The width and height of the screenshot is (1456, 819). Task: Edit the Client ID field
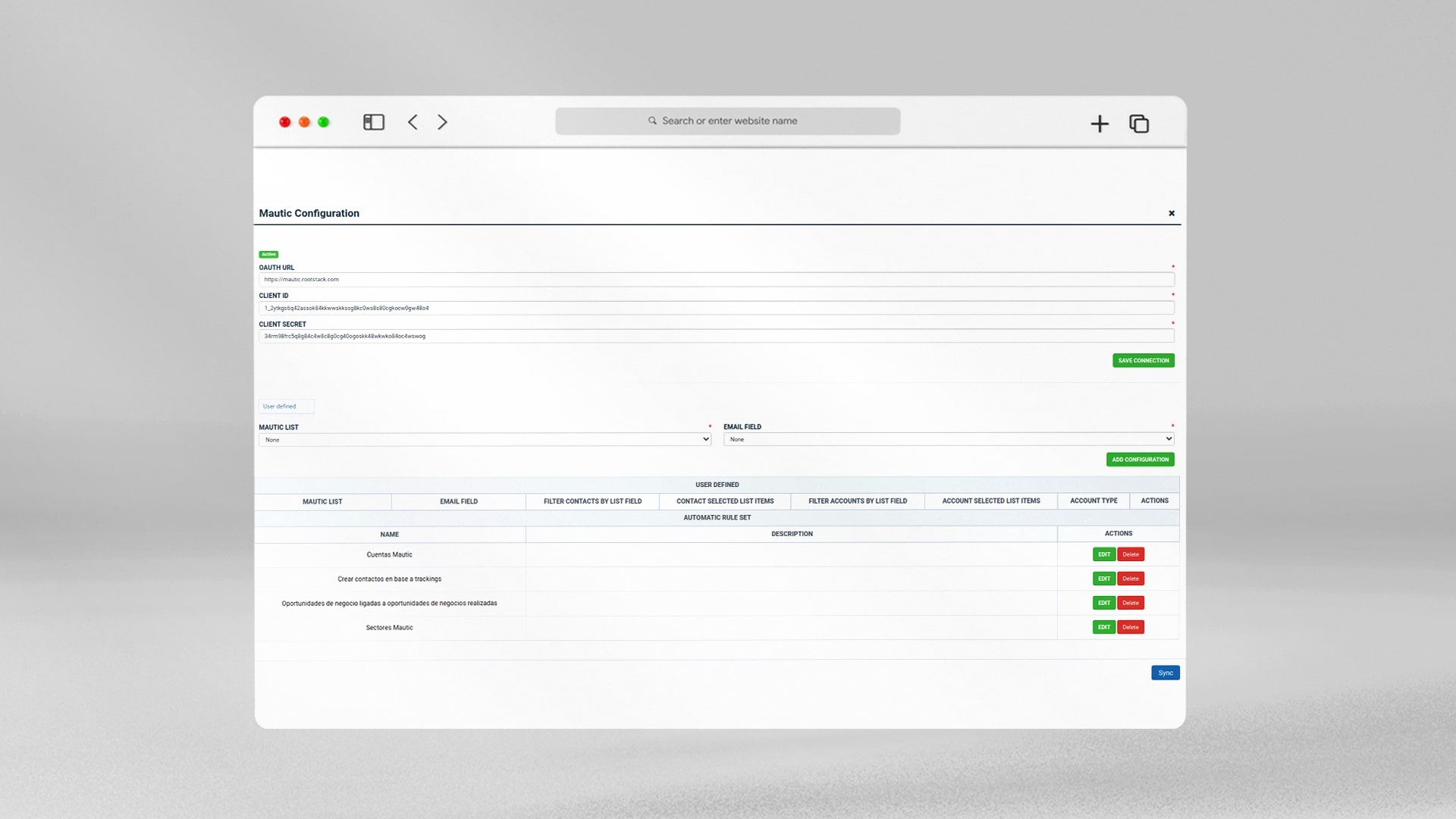[x=717, y=308]
